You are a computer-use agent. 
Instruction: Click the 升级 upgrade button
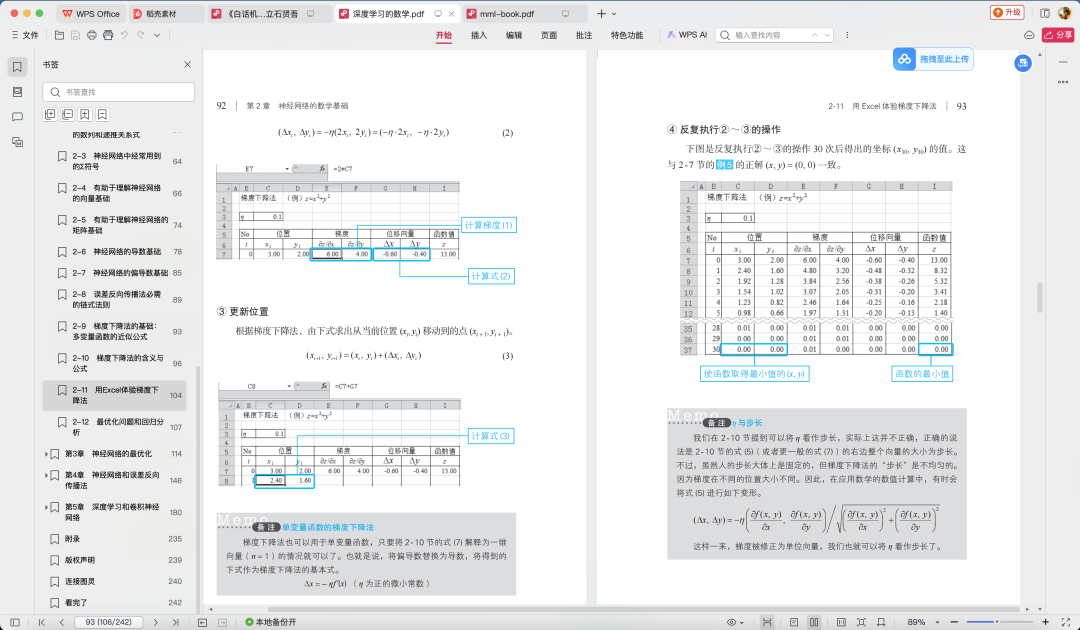[1007, 12]
